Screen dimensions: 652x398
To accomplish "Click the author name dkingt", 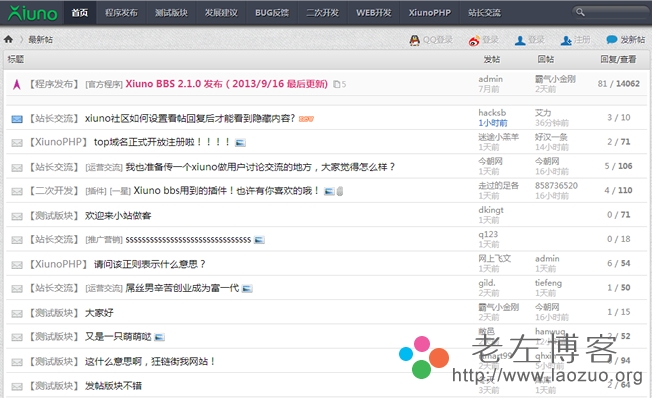I will [x=491, y=210].
